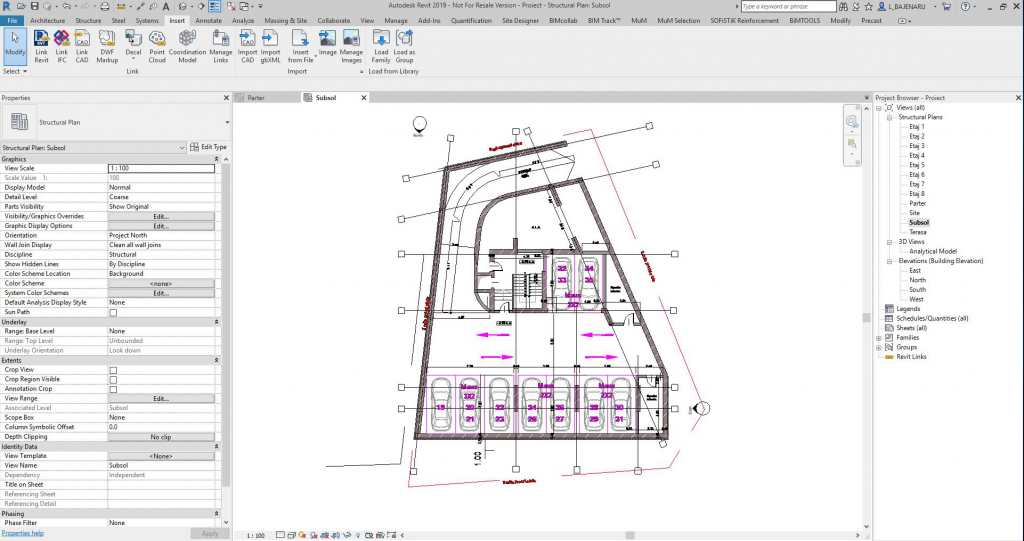Click the Properties panel vertical scrollbar
The image size is (1024, 541).
pyautogui.click(x=227, y=327)
